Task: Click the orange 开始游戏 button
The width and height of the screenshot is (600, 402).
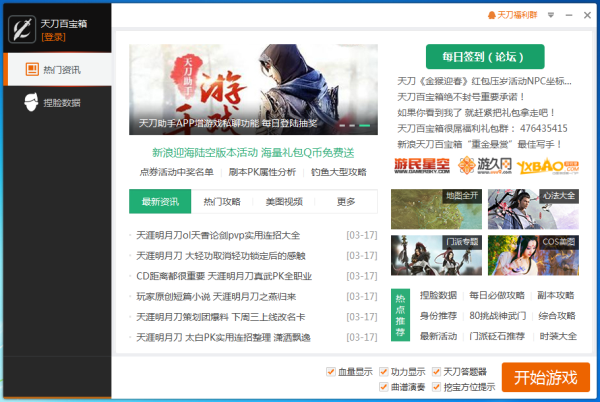Action: click(x=545, y=378)
